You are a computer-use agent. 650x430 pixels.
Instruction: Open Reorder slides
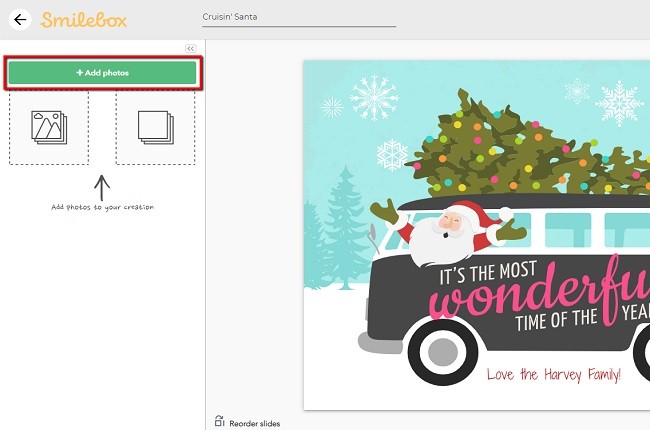click(x=247, y=422)
